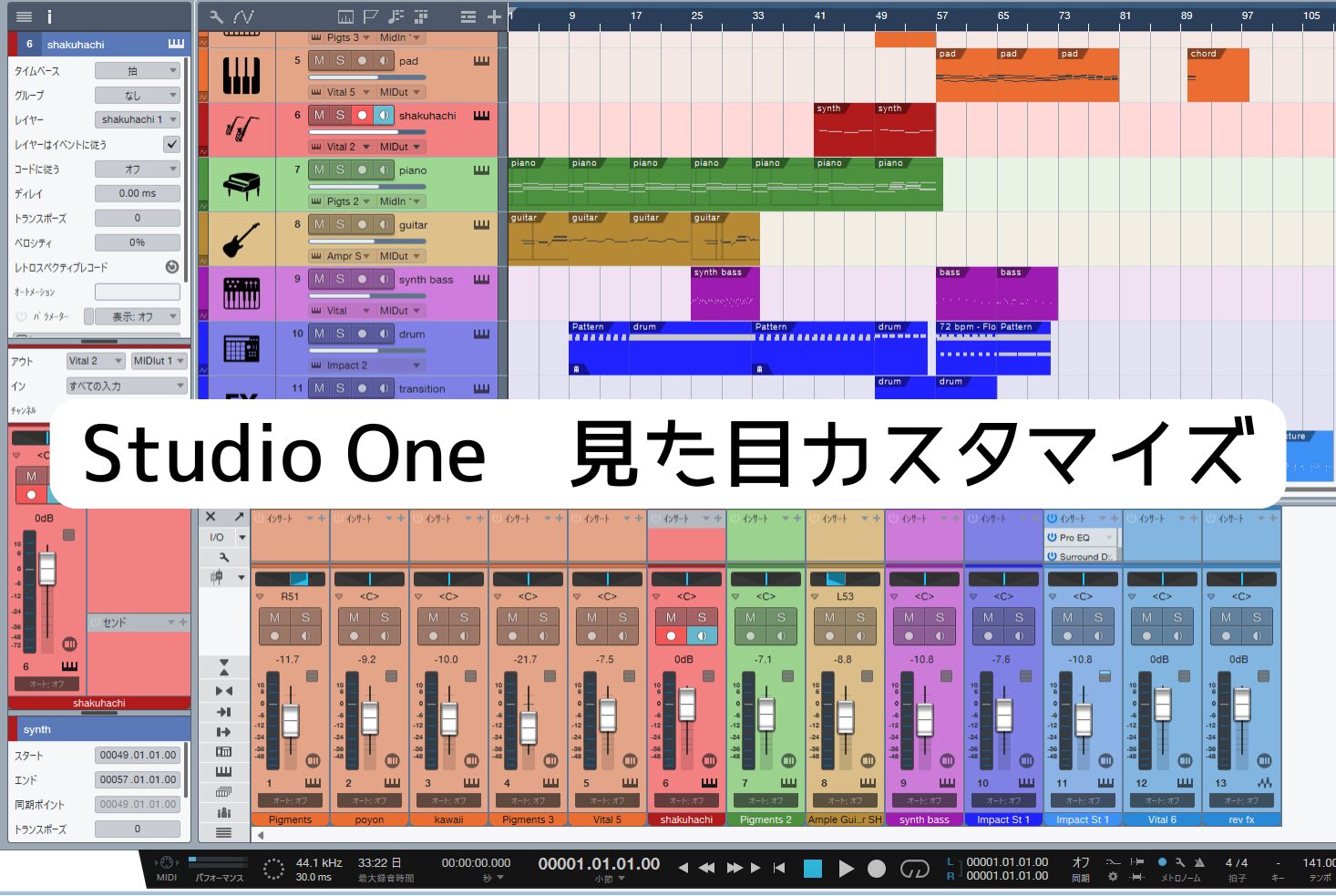This screenshot has height=896, width=1336.
Task: Click the Stop button in the transport bar
Action: coord(813,869)
